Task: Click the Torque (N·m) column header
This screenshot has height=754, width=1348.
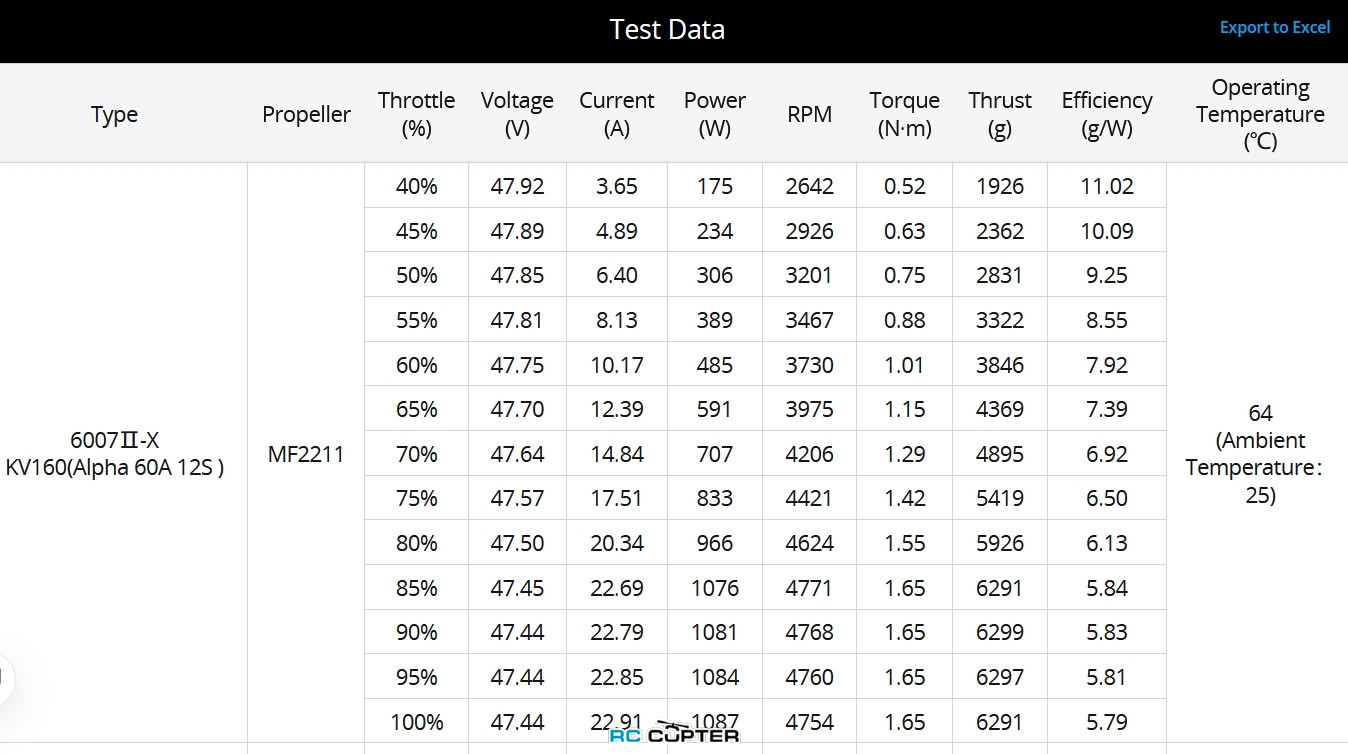Action: click(x=904, y=114)
